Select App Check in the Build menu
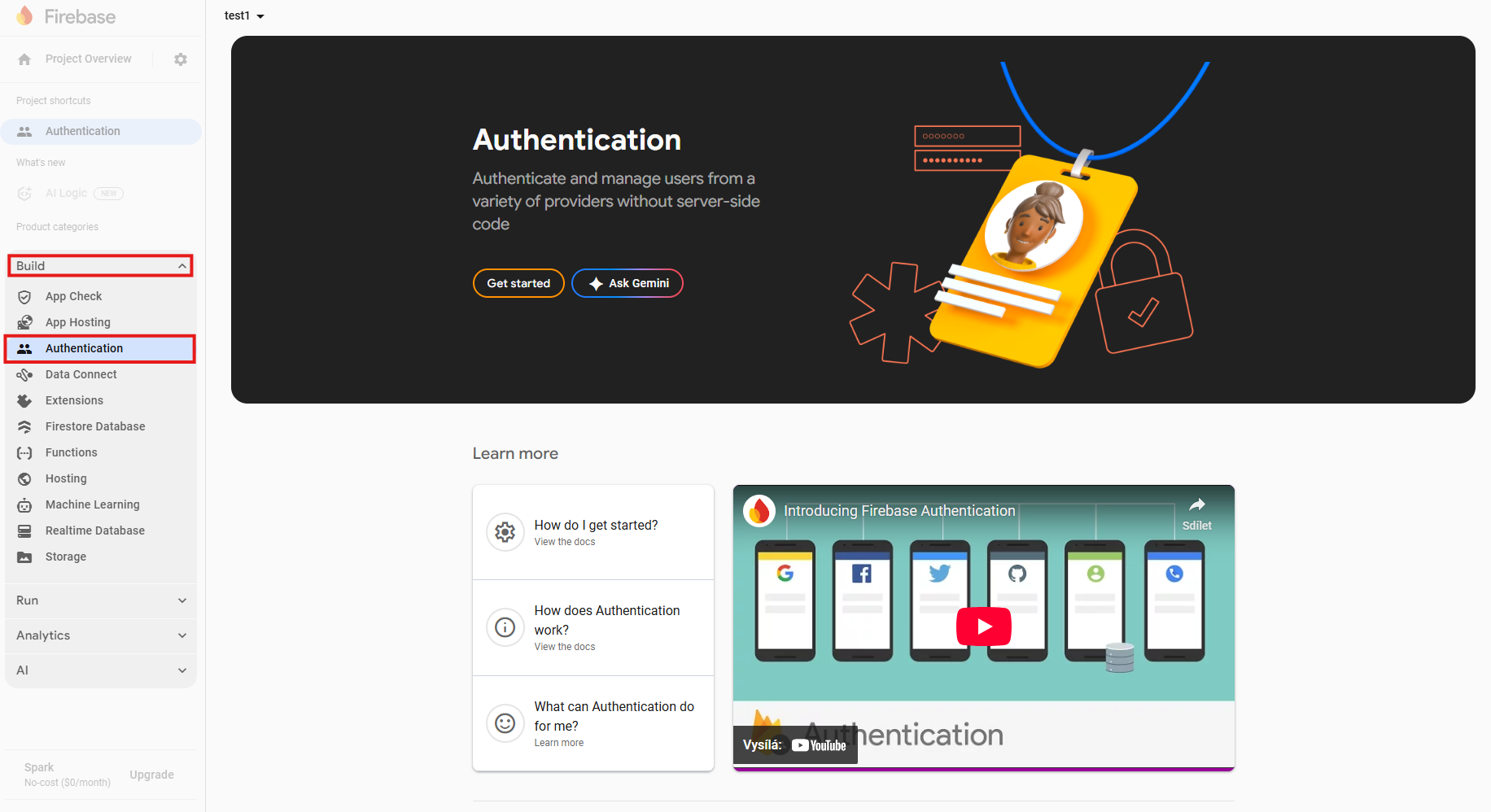 click(x=101, y=296)
